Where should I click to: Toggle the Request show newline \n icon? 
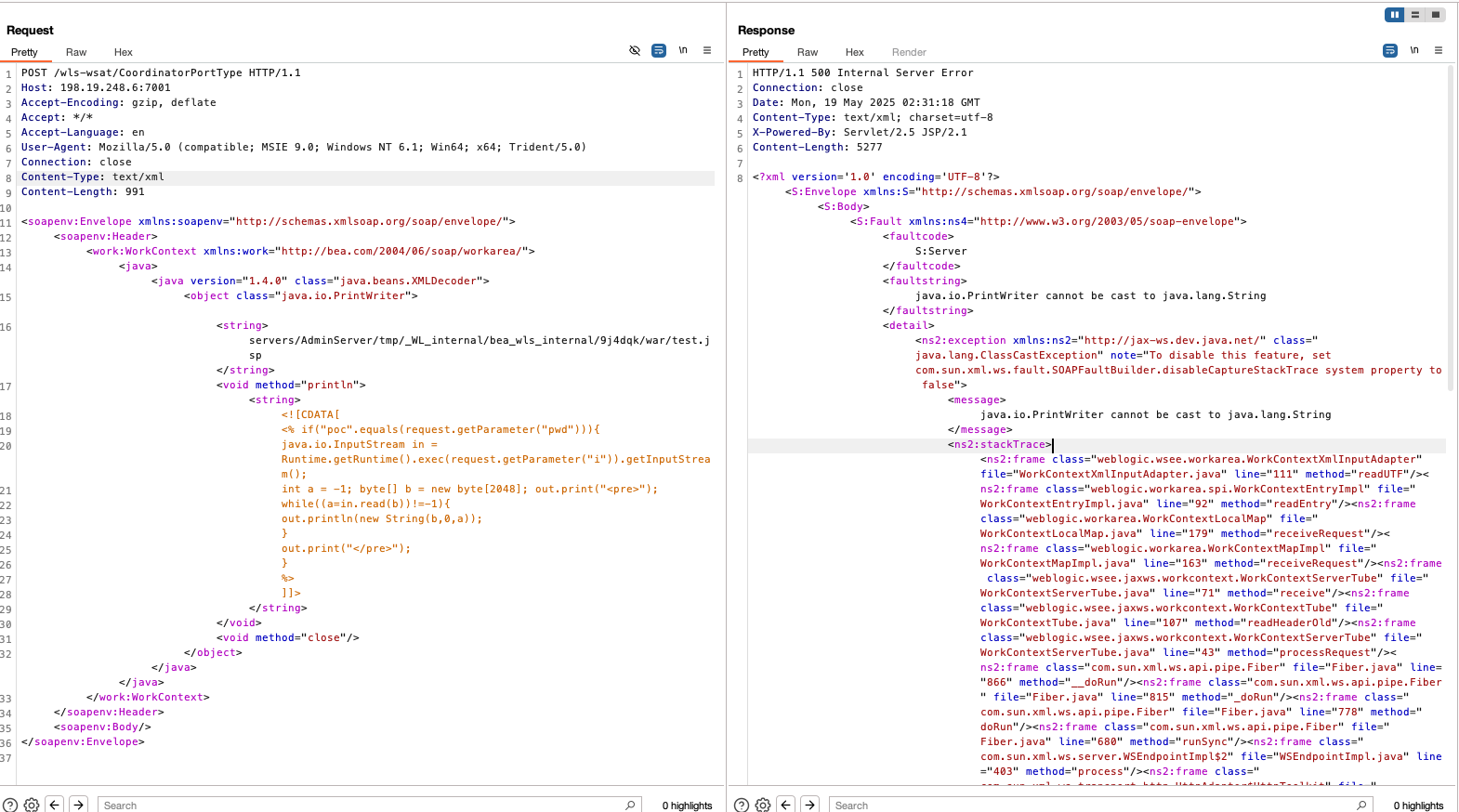[683, 50]
